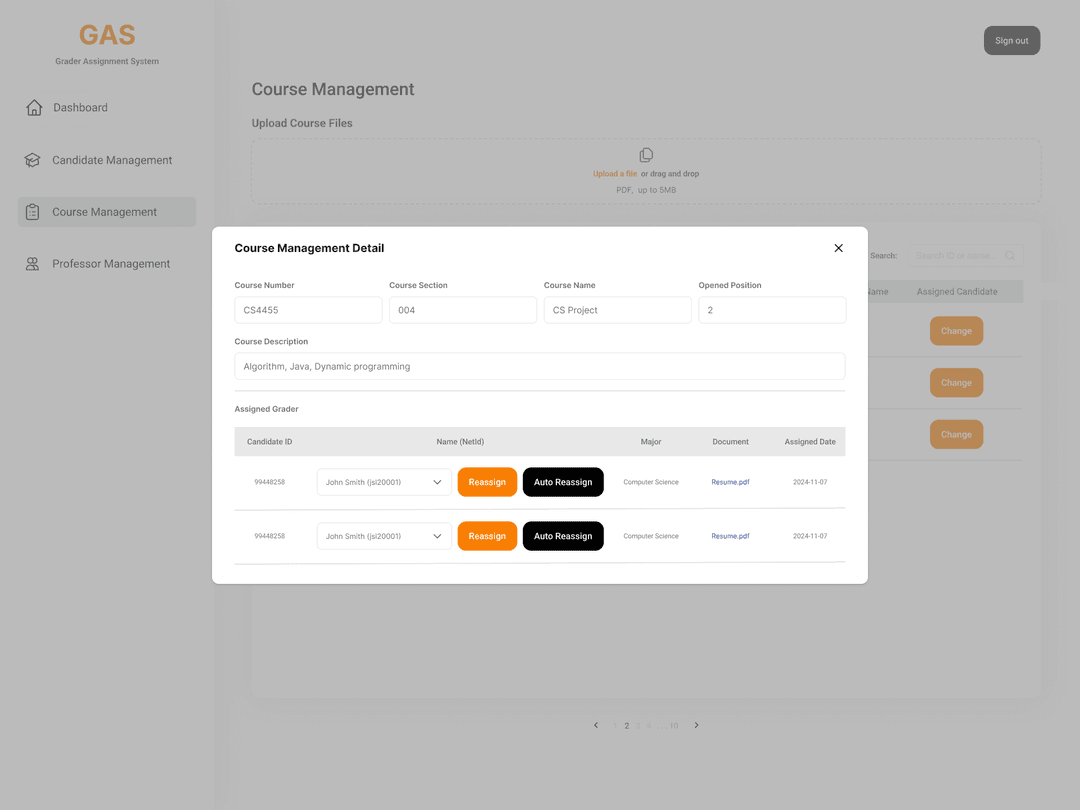Image resolution: width=1080 pixels, height=810 pixels.
Task: Click the GAS logo at the top
Action: tap(106, 35)
